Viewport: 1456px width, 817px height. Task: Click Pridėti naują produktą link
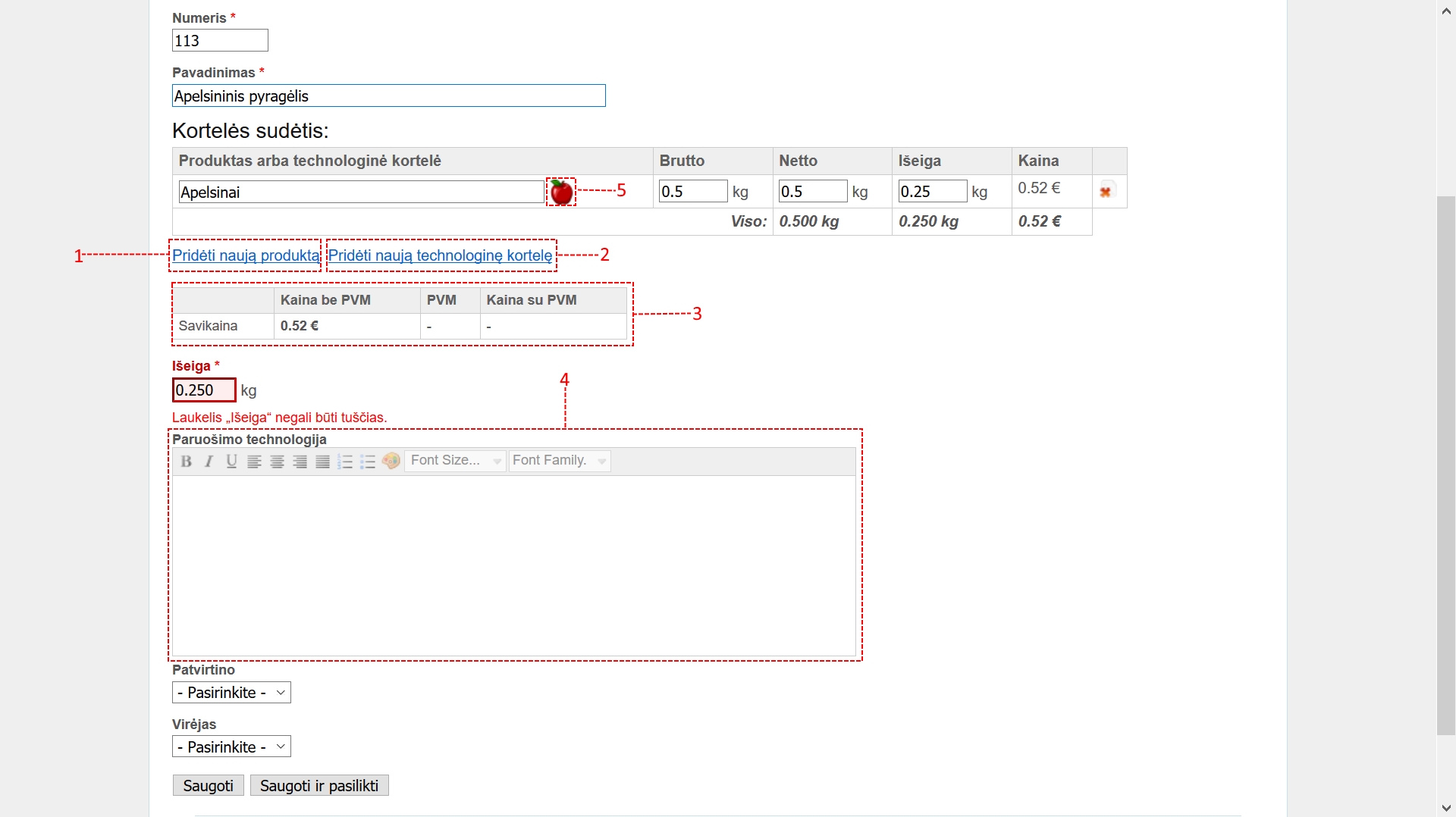[x=246, y=255]
